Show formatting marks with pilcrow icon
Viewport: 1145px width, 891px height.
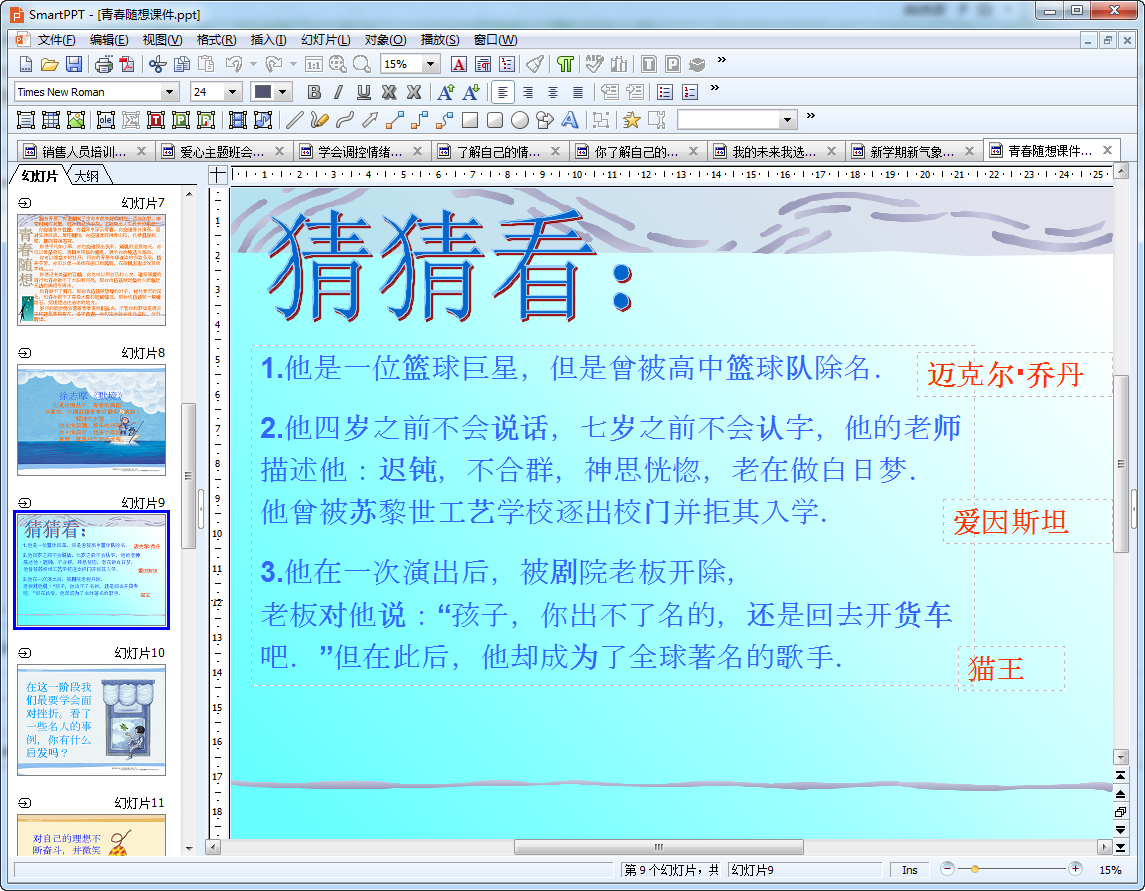pyautogui.click(x=564, y=64)
